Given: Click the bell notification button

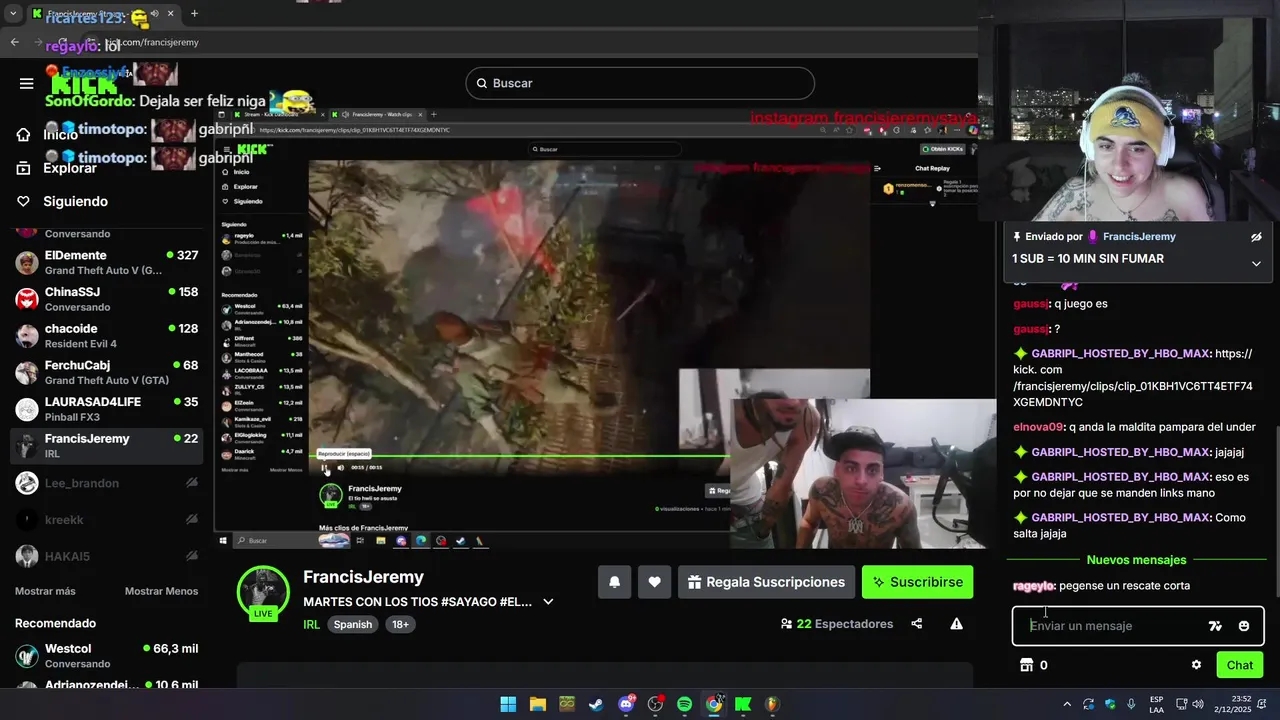Looking at the screenshot, I should 614,582.
